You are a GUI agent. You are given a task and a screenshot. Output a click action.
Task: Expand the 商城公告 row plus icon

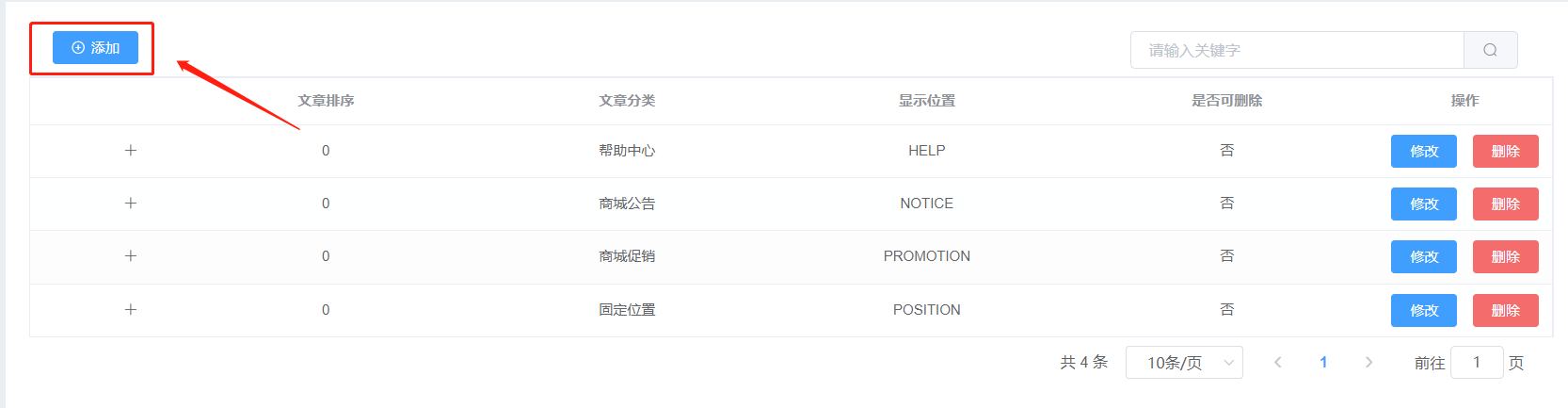click(131, 204)
